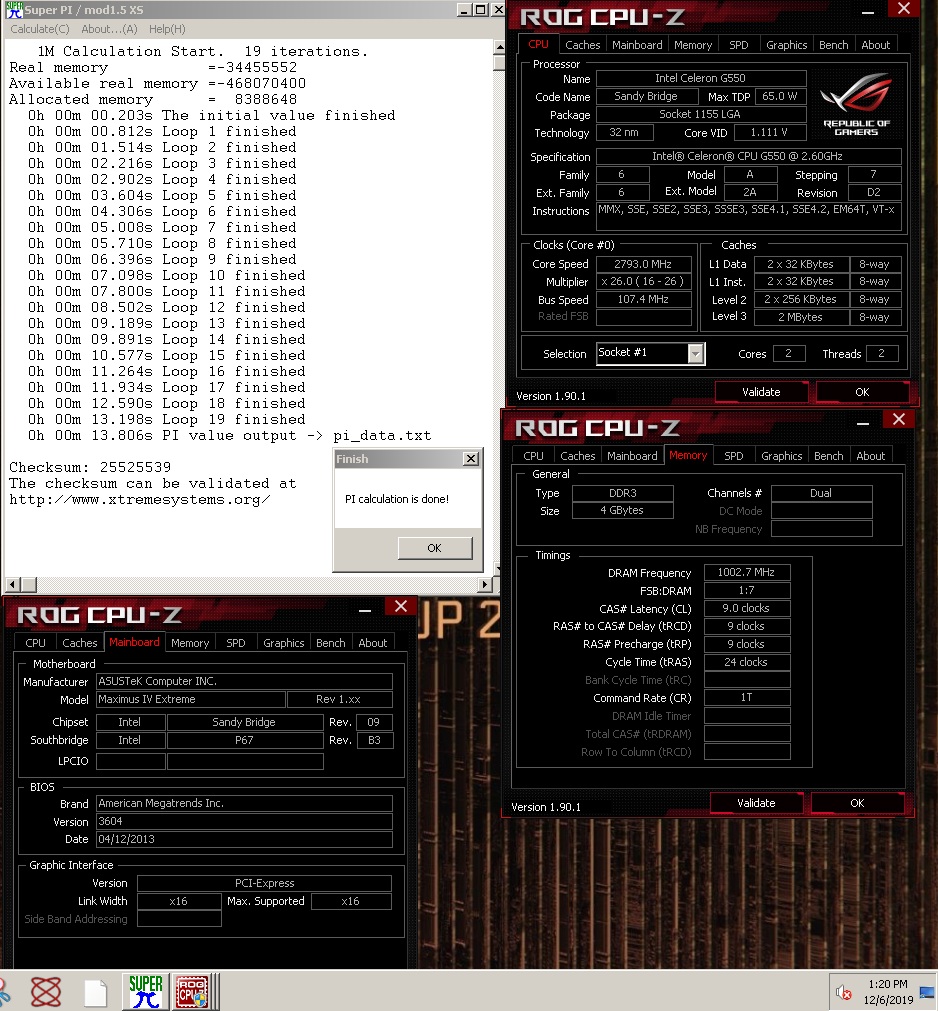Open About tab in Memory CPU-Z window
The height and width of the screenshot is (1011, 938).
click(870, 456)
